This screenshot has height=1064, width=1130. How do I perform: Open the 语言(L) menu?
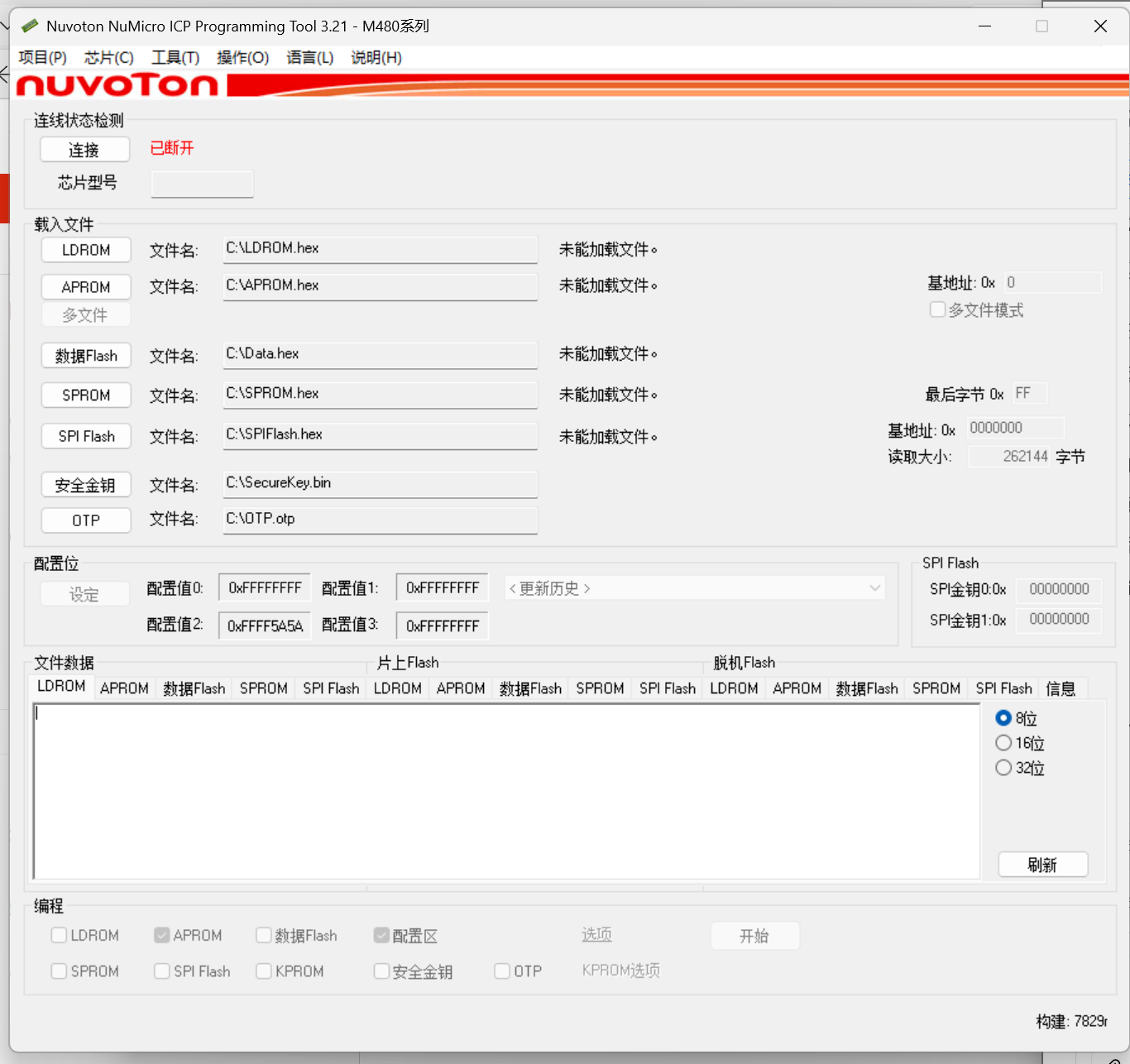click(309, 57)
